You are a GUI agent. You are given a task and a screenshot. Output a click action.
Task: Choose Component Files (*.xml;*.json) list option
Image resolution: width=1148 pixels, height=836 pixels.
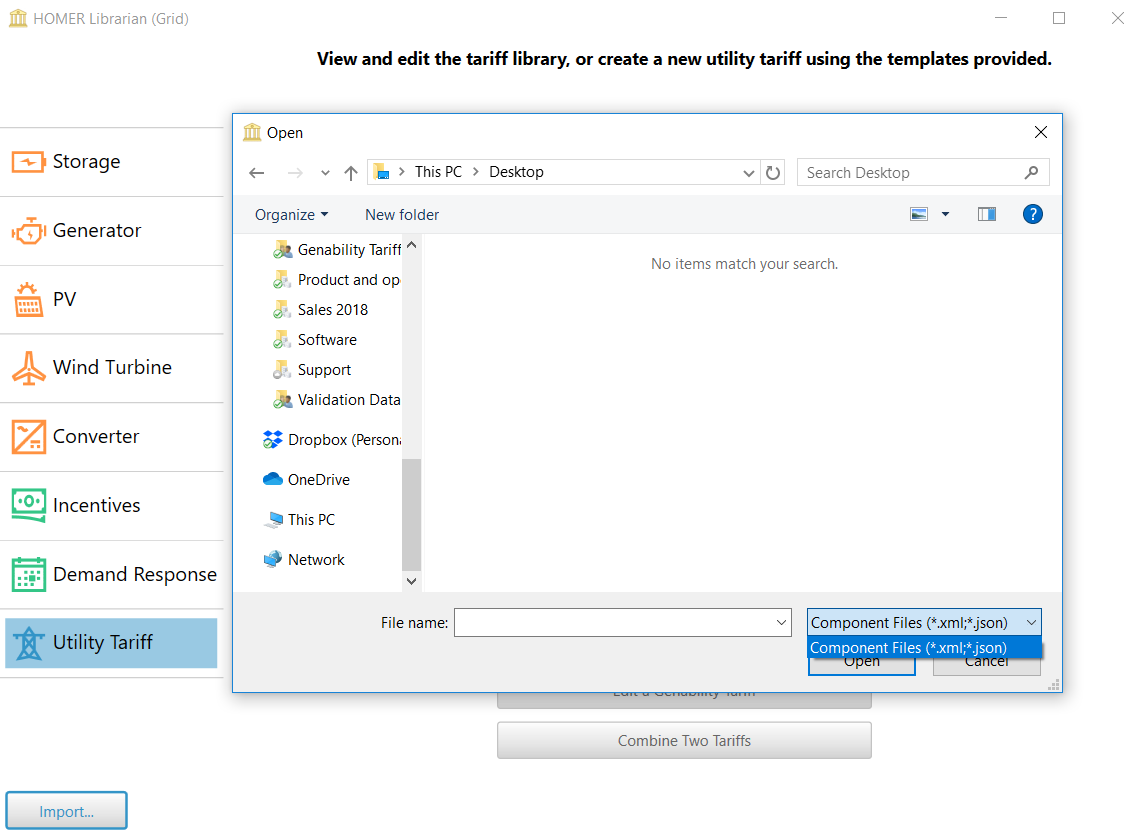point(908,648)
